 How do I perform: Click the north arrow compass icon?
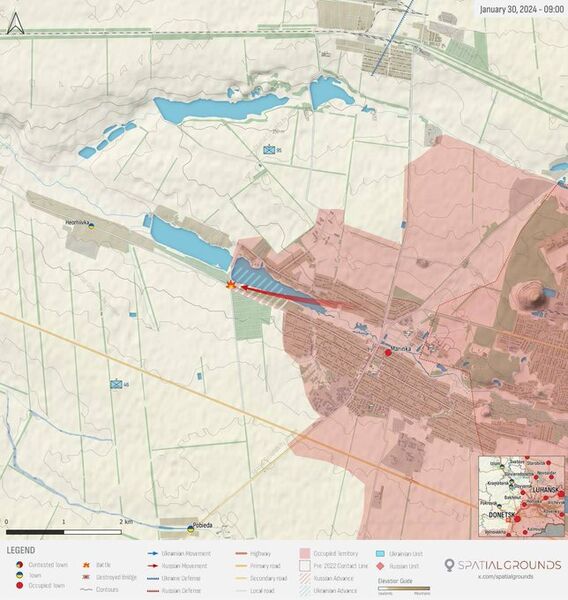point(16,23)
